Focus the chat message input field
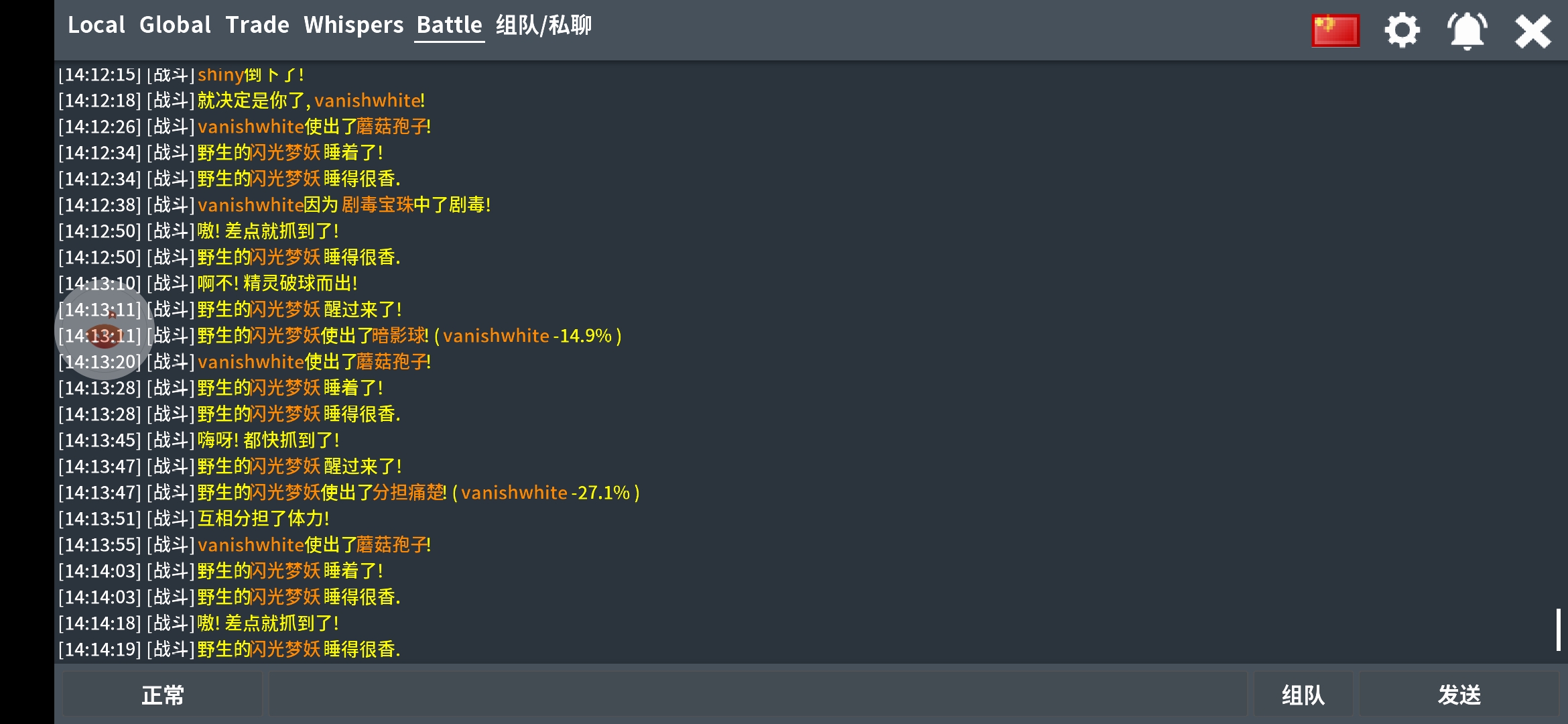 (757, 695)
